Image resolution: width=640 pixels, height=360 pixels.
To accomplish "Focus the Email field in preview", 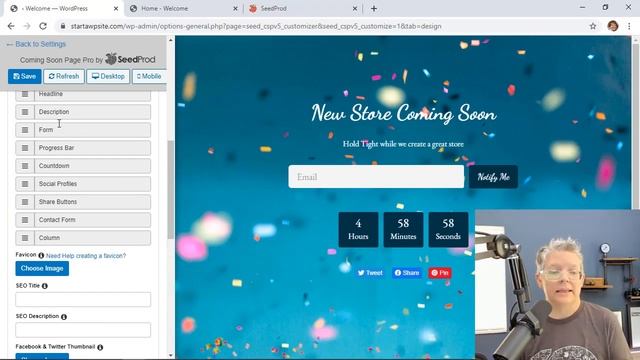I will pos(376,177).
